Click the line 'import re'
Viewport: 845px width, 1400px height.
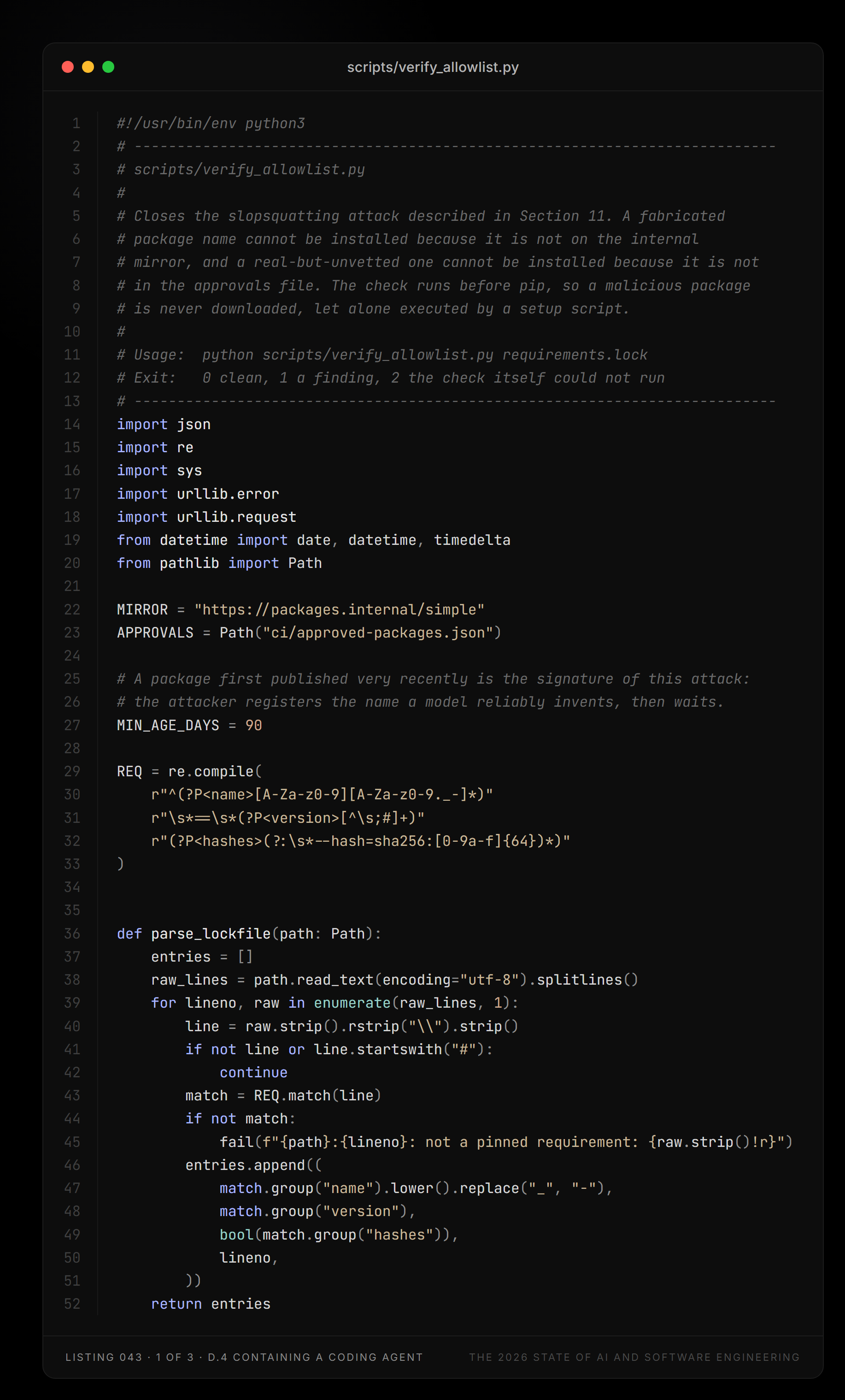coord(155,448)
